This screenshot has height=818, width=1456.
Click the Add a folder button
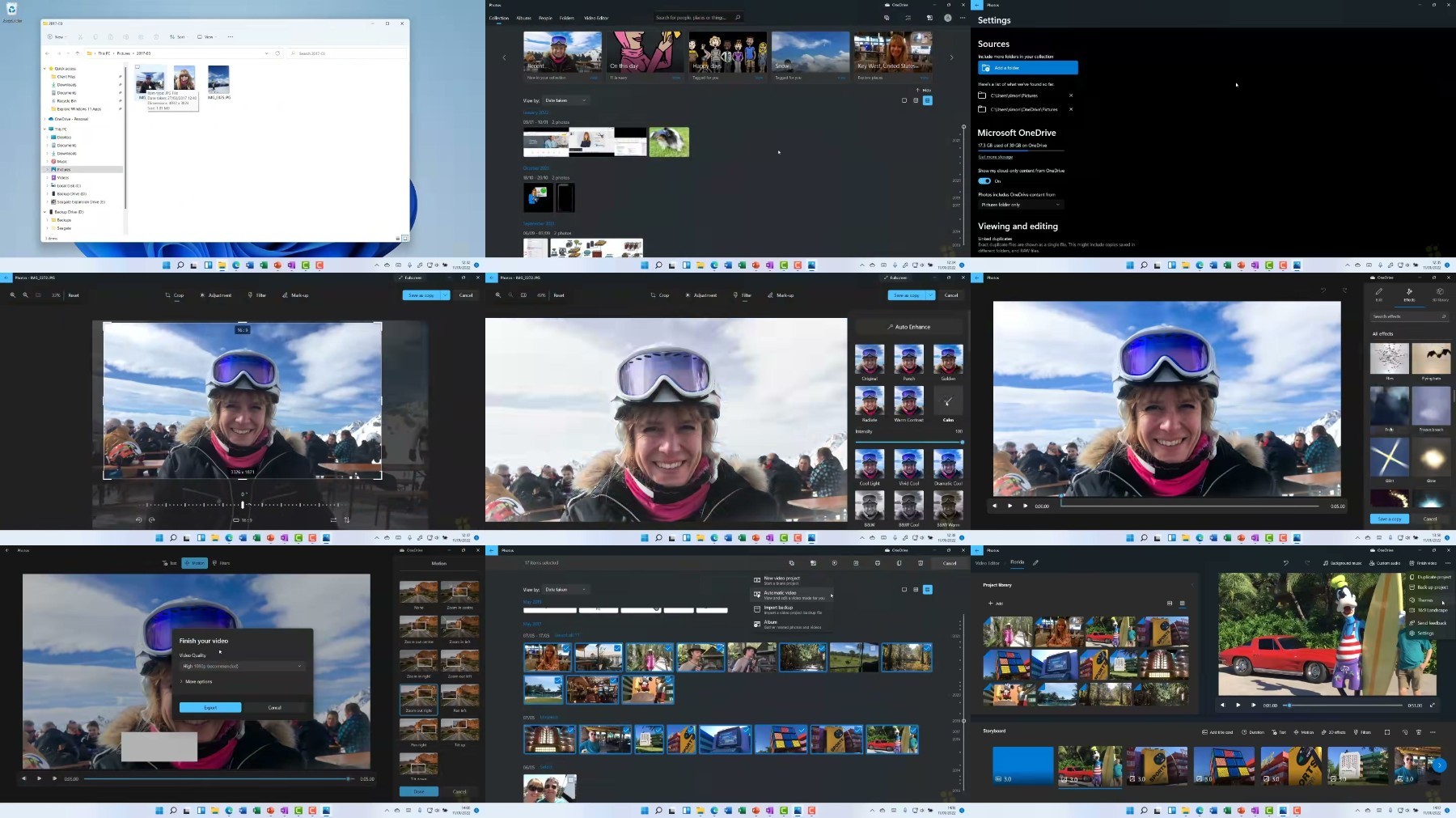tap(1027, 68)
